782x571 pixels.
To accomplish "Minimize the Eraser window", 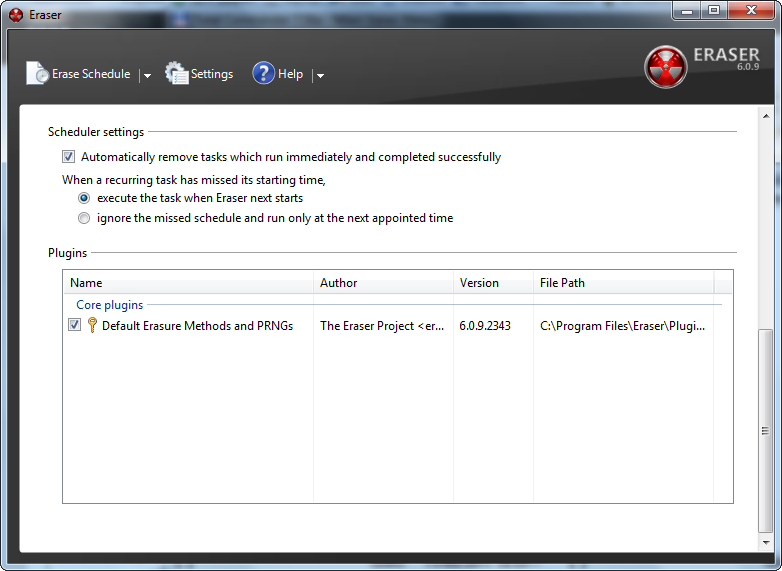I will pos(687,10).
